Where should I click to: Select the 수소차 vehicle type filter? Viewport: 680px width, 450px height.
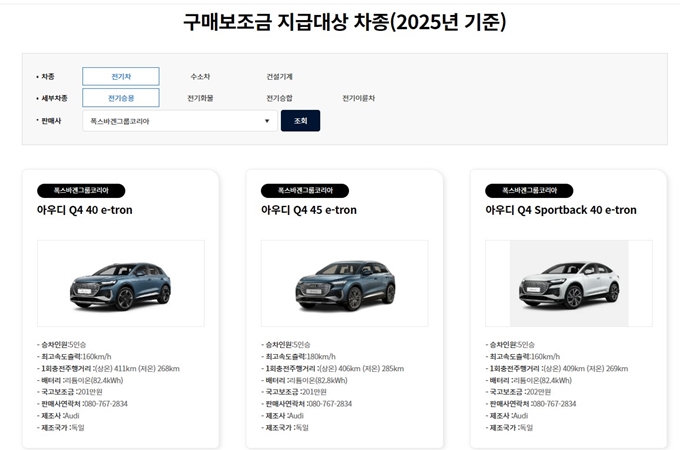pos(200,76)
